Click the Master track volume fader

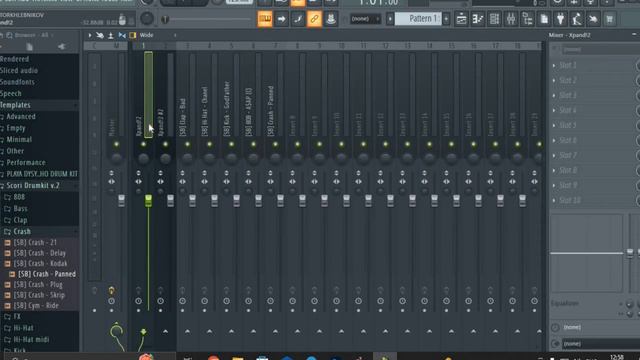click(121, 200)
